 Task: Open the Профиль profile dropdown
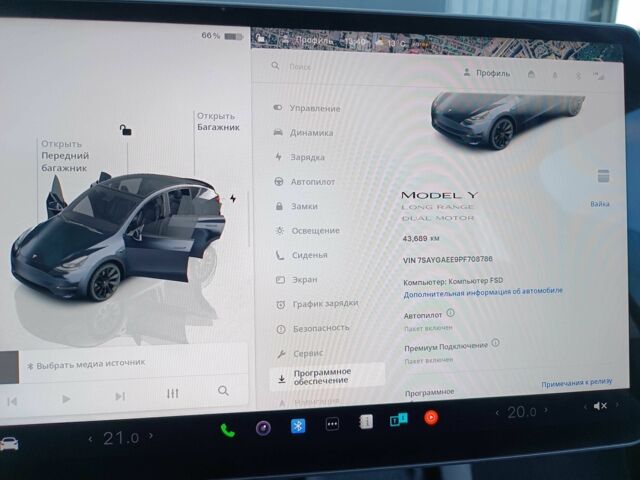click(x=486, y=73)
